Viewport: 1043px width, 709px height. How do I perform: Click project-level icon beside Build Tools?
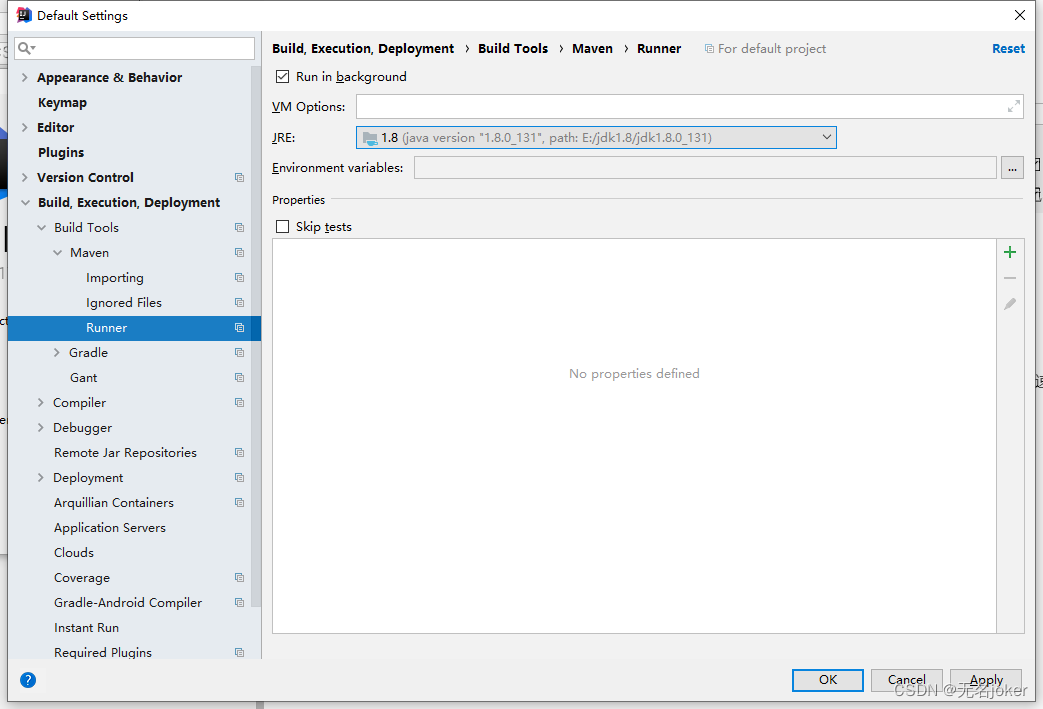pos(239,227)
